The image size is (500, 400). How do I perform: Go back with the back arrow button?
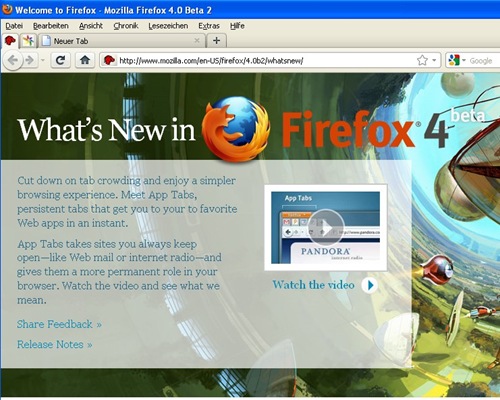click(13, 60)
